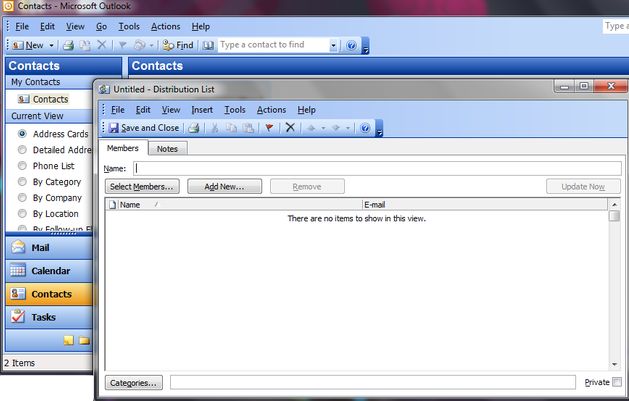
Task: Toggle the Private checkbox
Action: [x=617, y=382]
